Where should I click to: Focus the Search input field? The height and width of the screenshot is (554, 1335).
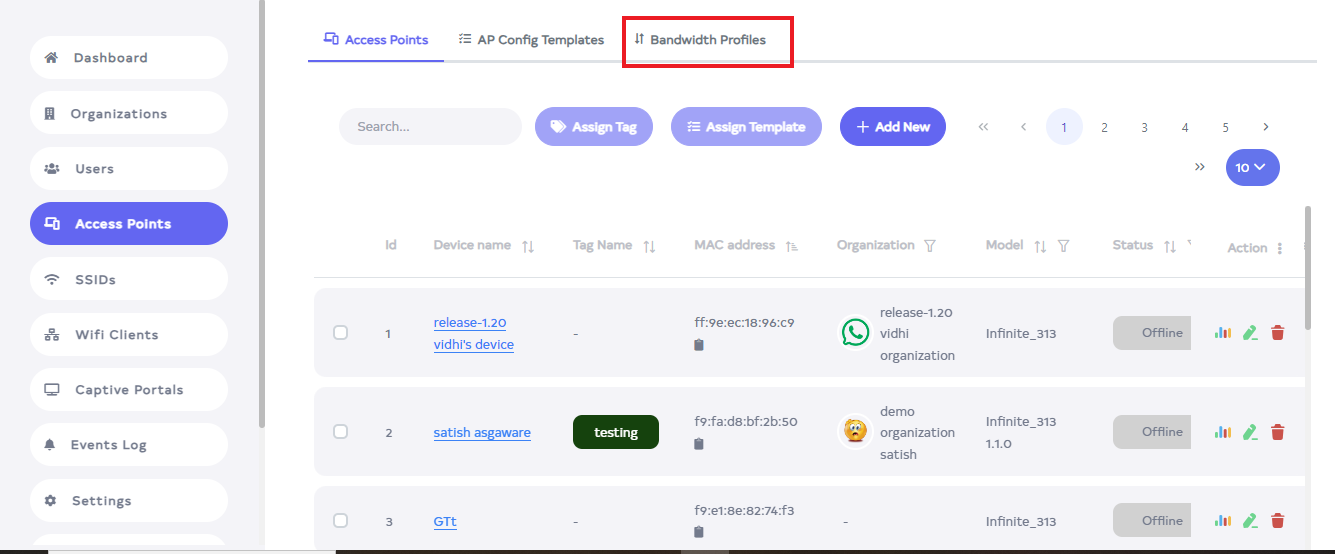coord(430,127)
